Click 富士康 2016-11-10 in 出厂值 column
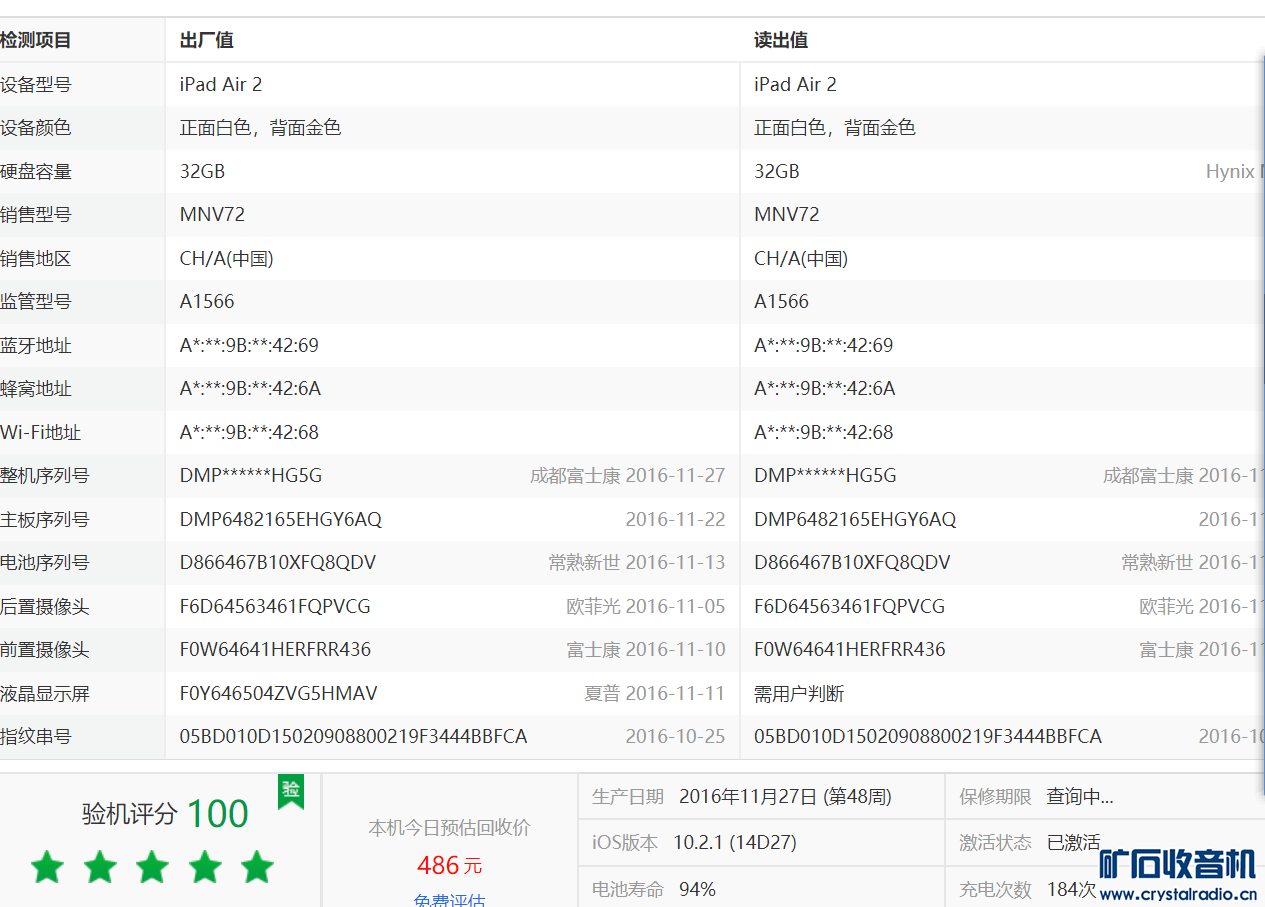The height and width of the screenshot is (907, 1265). pyautogui.click(x=646, y=650)
